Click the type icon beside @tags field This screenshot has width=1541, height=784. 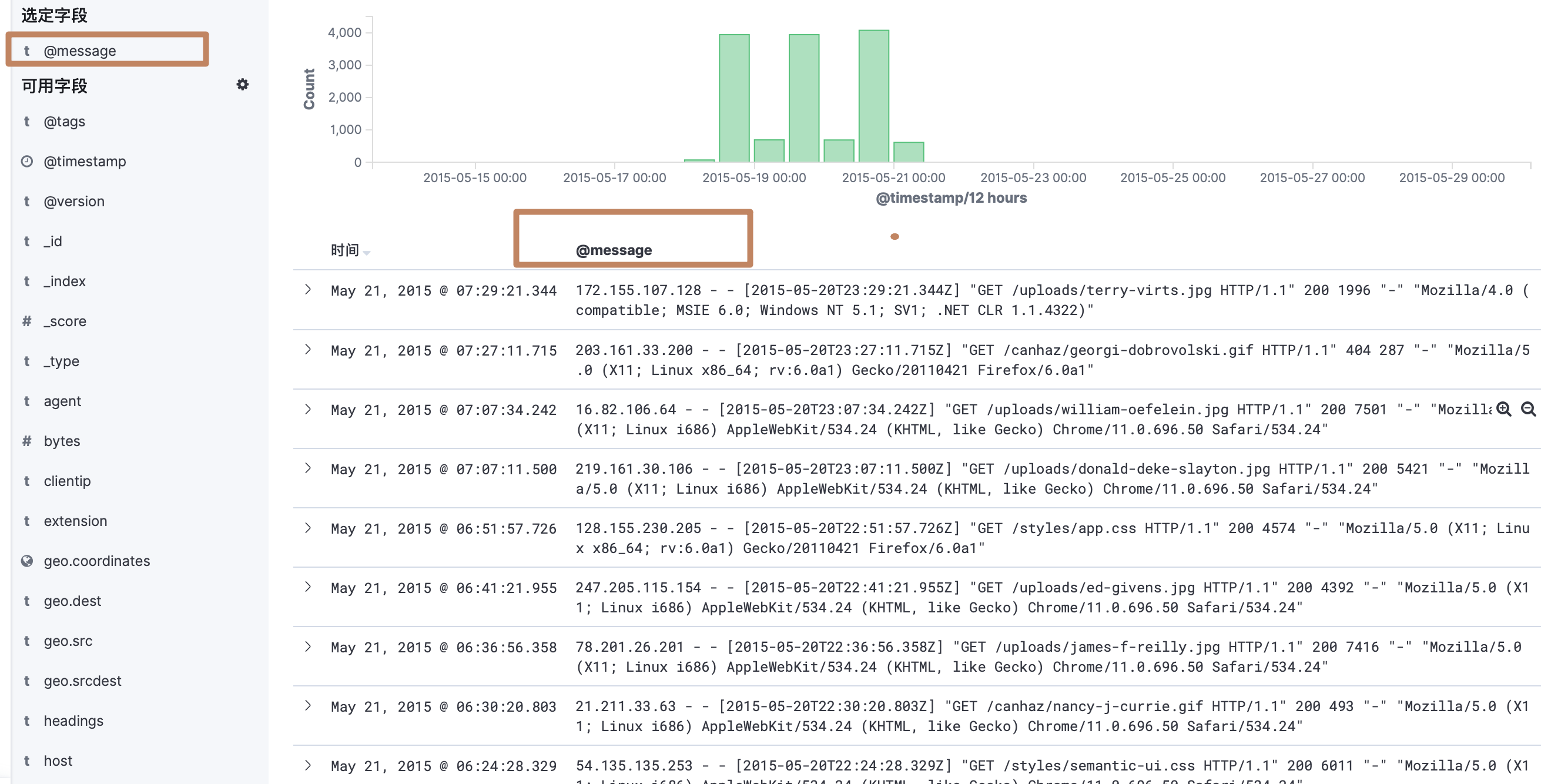click(27, 122)
